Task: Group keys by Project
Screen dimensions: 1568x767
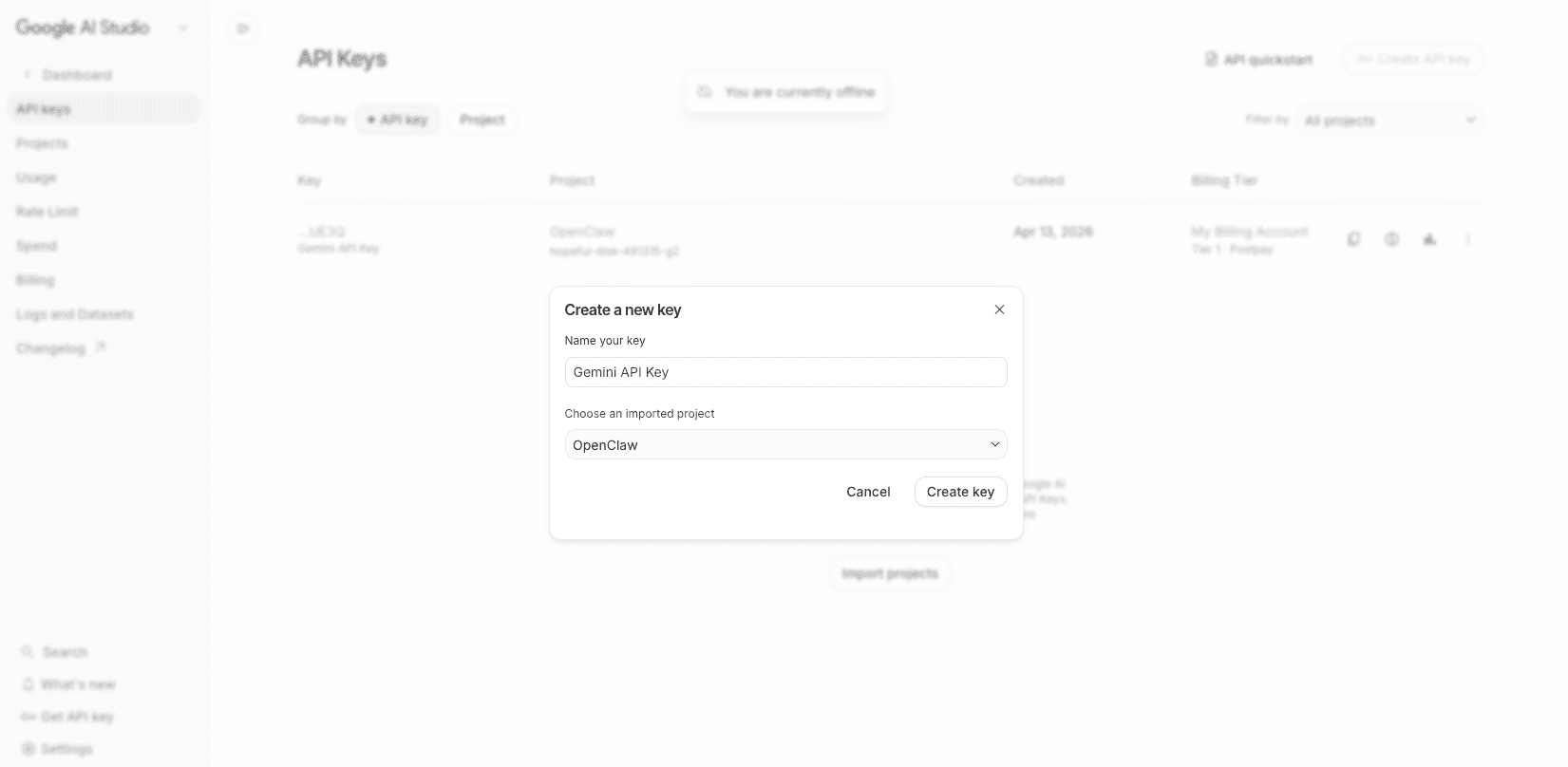Action: pyautogui.click(x=482, y=120)
